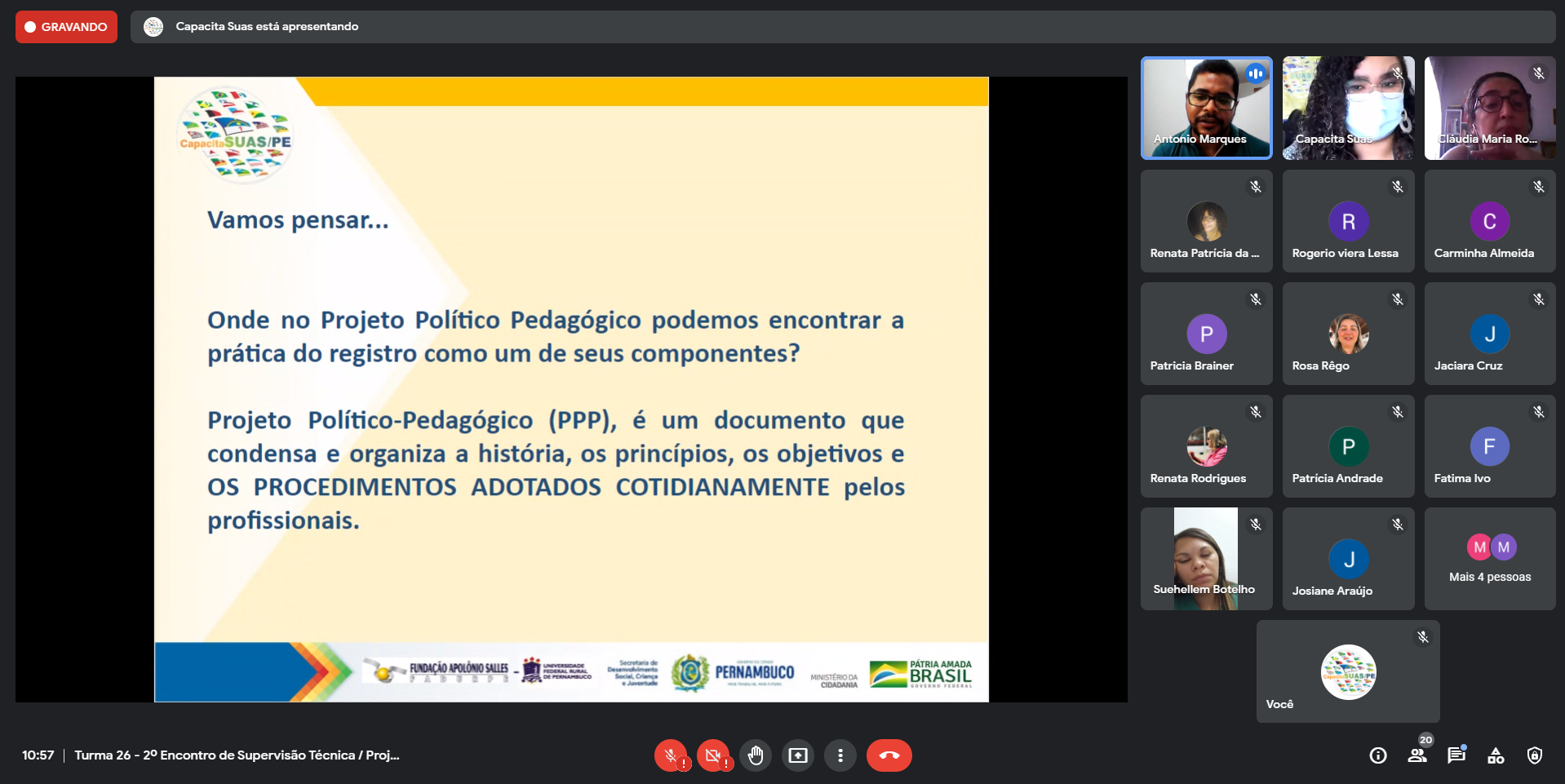The width and height of the screenshot is (1565, 784).
Task: Click the Capacita Suas masked participant tile
Action: pyautogui.click(x=1348, y=108)
